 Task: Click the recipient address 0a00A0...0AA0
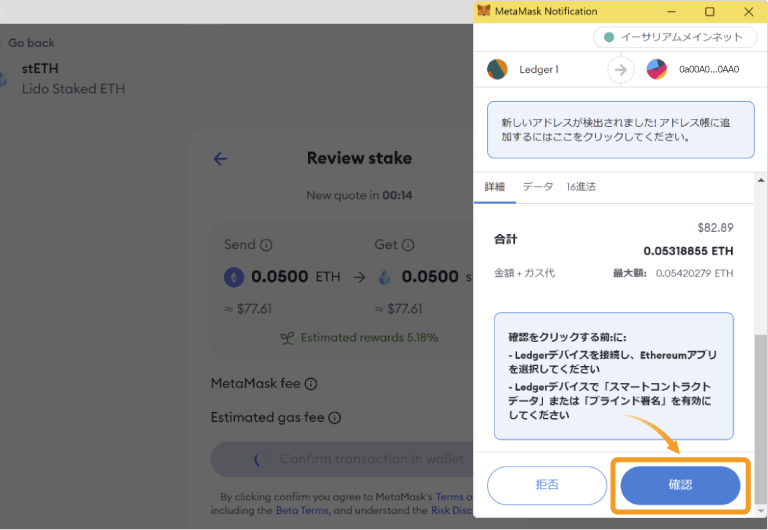click(x=709, y=70)
